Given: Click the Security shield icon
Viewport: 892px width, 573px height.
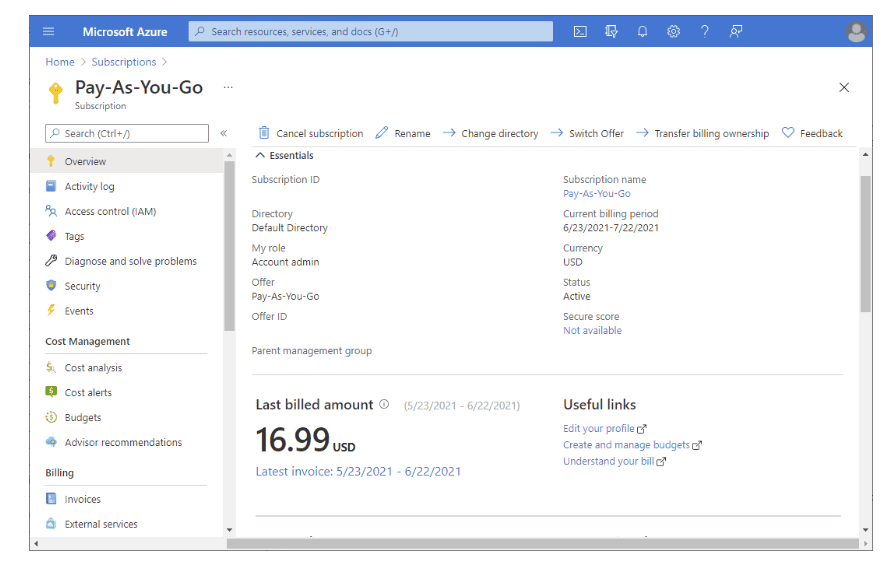Looking at the screenshot, I should coord(51,285).
